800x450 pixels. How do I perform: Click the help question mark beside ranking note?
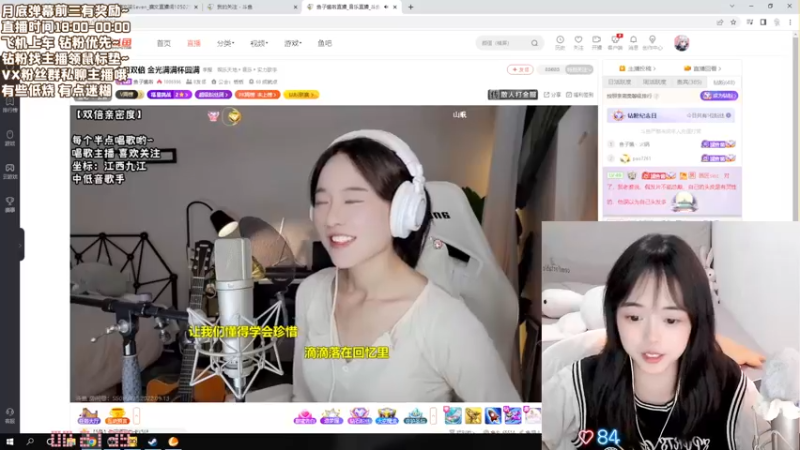[656, 96]
